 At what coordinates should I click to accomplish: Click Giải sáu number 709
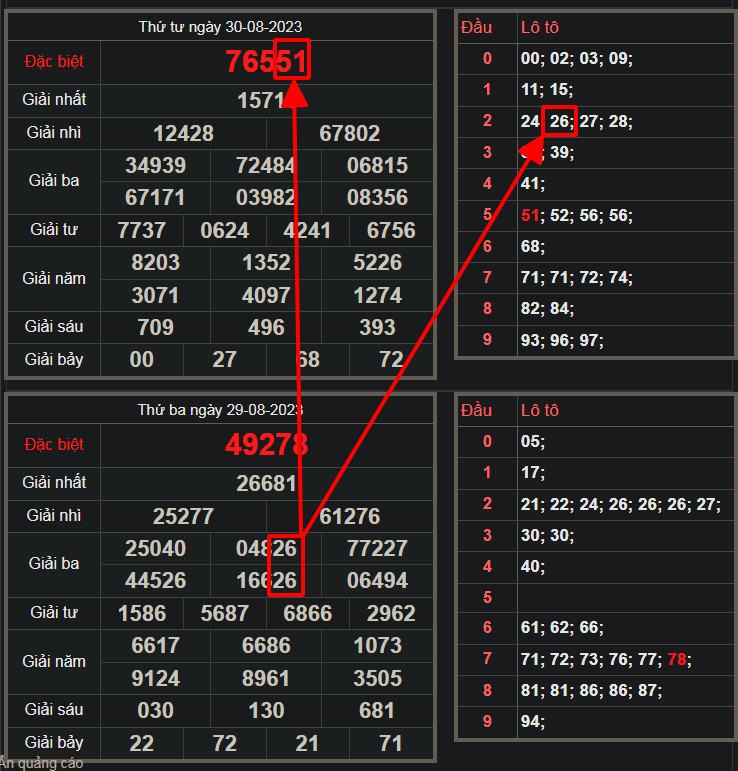[x=155, y=327]
